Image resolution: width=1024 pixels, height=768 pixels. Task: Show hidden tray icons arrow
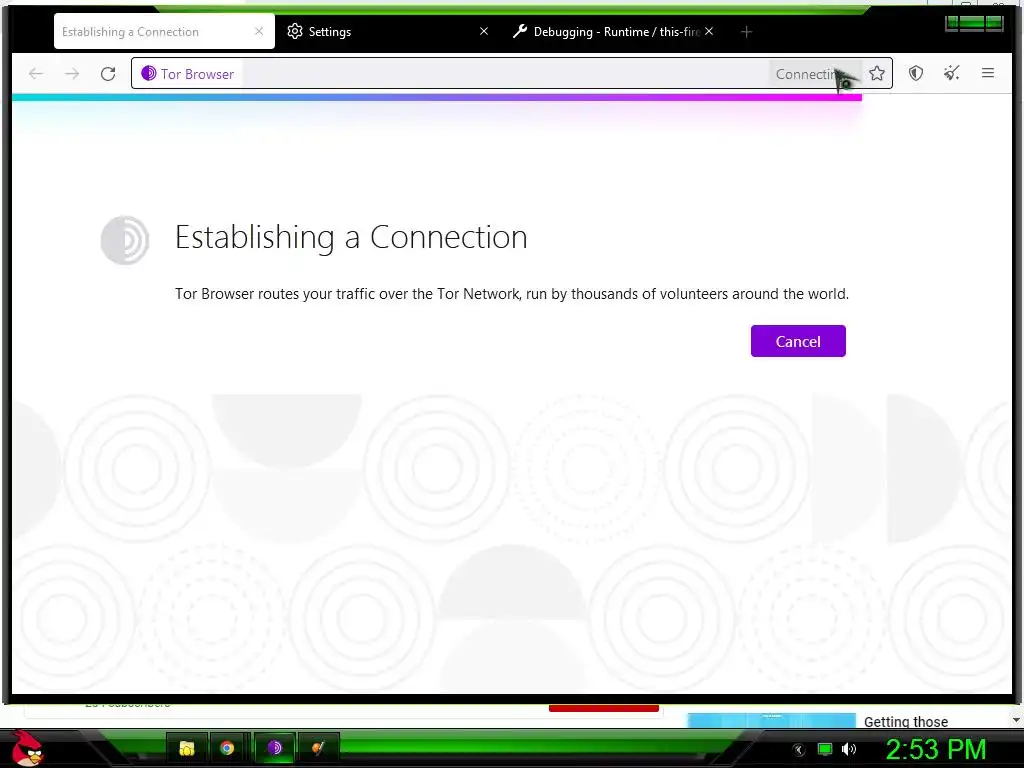(799, 750)
